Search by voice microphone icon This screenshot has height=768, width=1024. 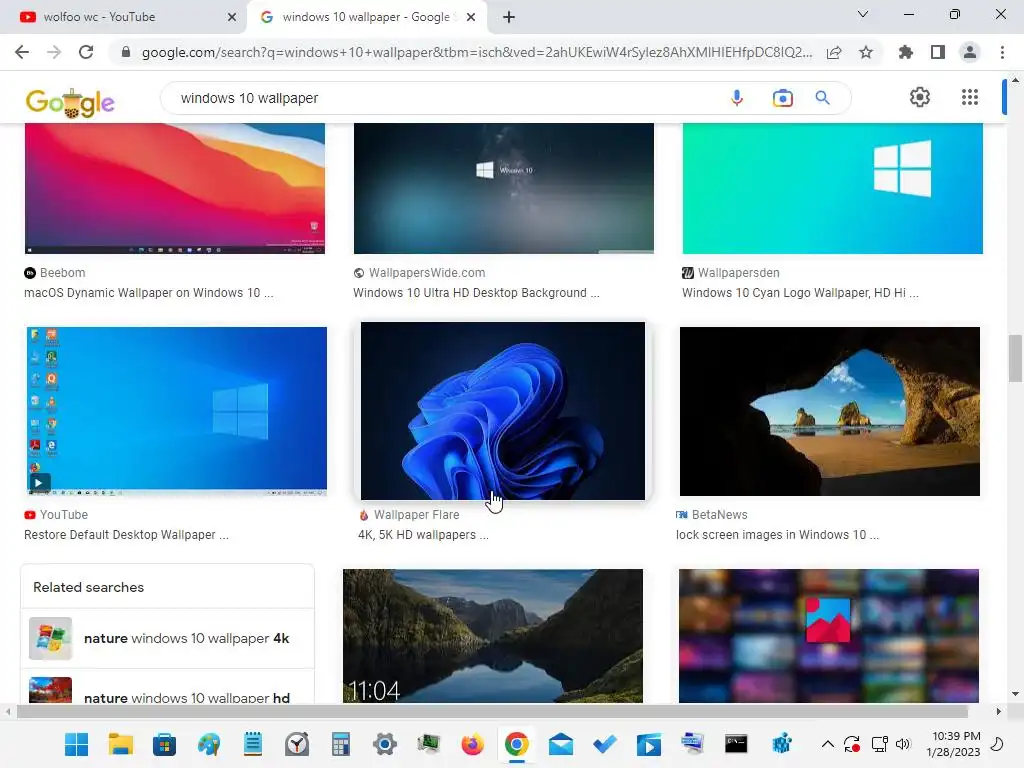click(737, 98)
